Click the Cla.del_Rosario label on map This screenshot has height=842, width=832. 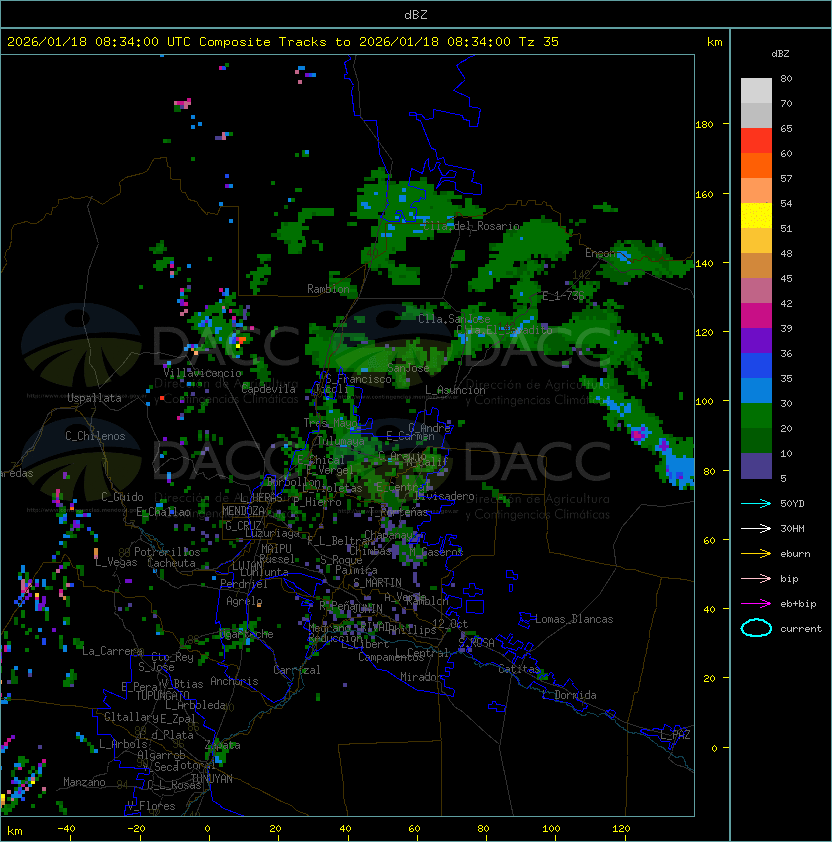tap(472, 226)
